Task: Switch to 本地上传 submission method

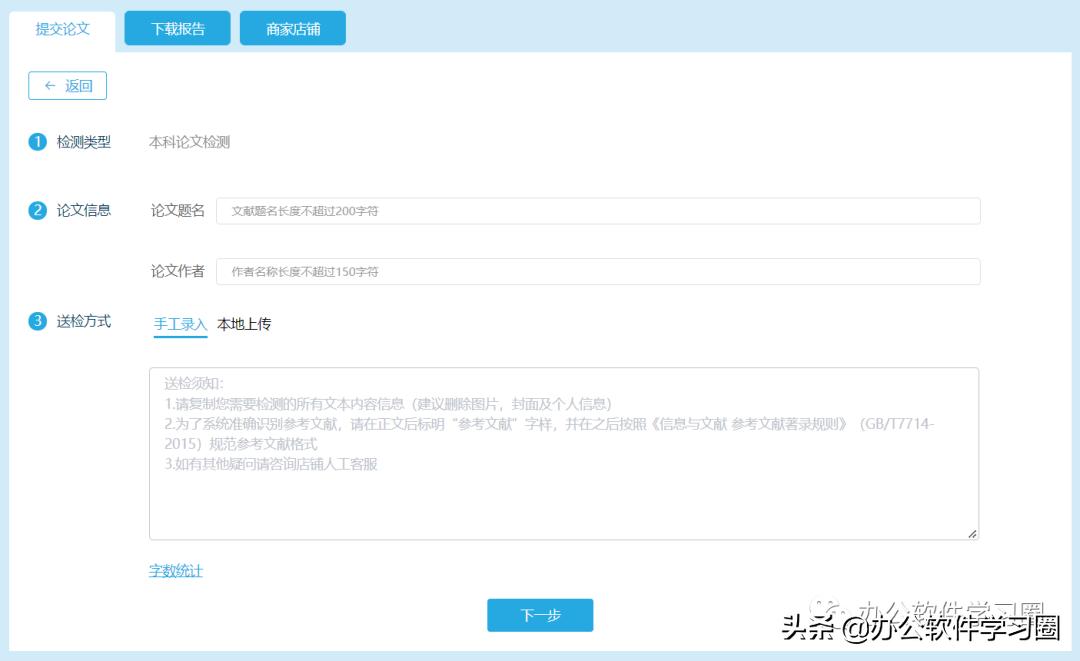Action: click(x=246, y=324)
